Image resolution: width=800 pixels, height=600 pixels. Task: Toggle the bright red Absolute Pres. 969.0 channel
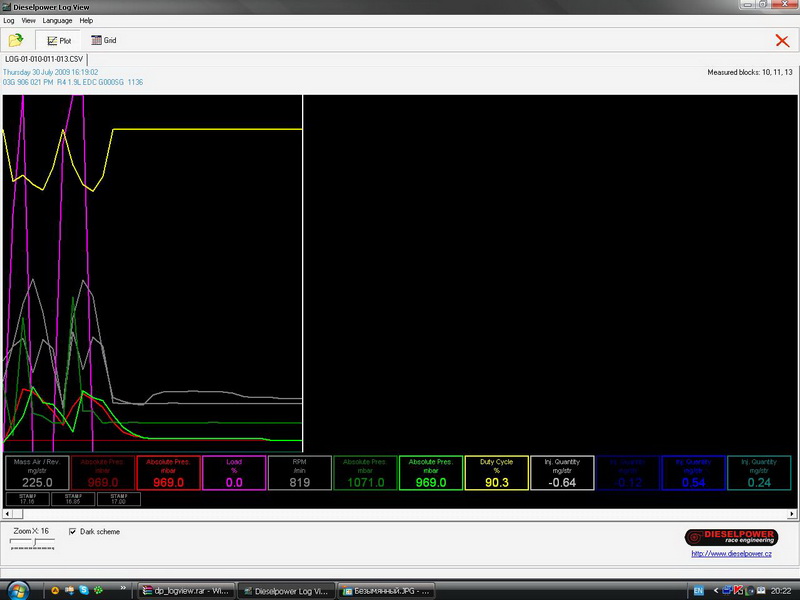168,473
